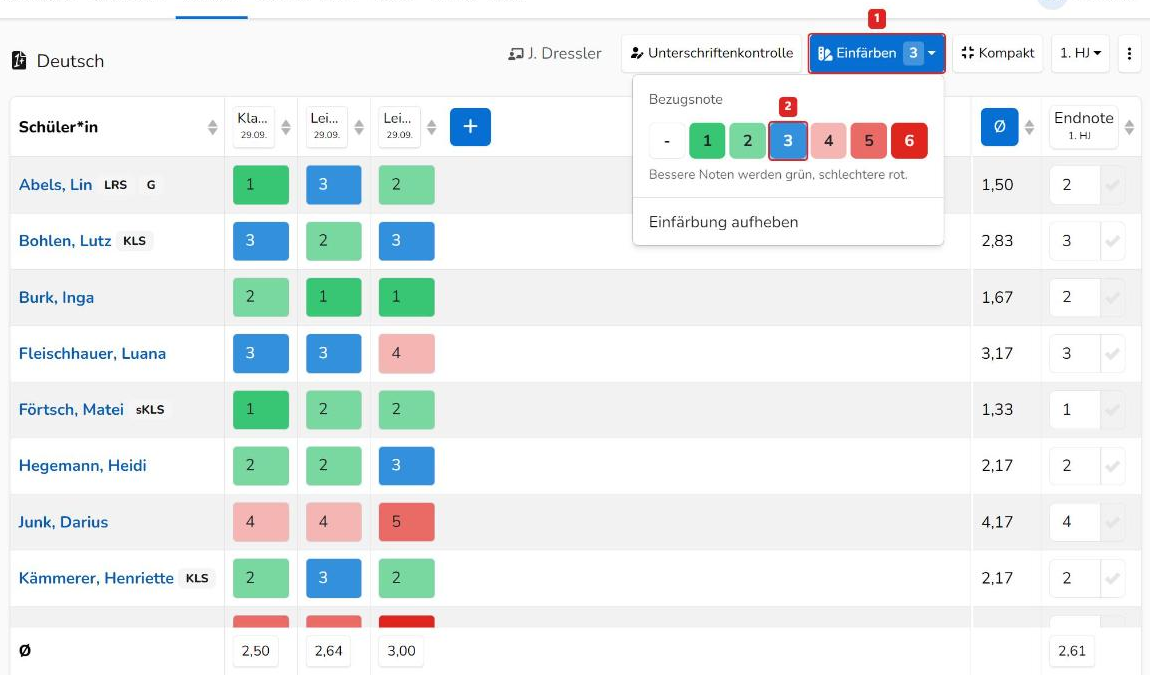Open student Junk, Darius
Image resolution: width=1150 pixels, height=675 pixels.
coord(64,522)
